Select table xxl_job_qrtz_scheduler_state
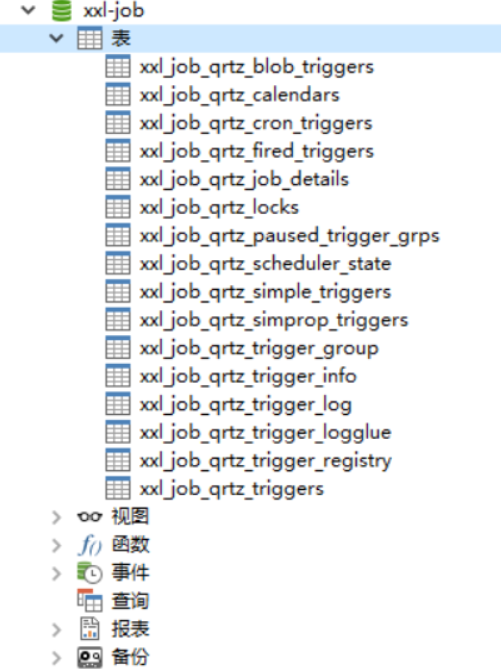Viewport: 501px width, 672px height. (x=266, y=264)
